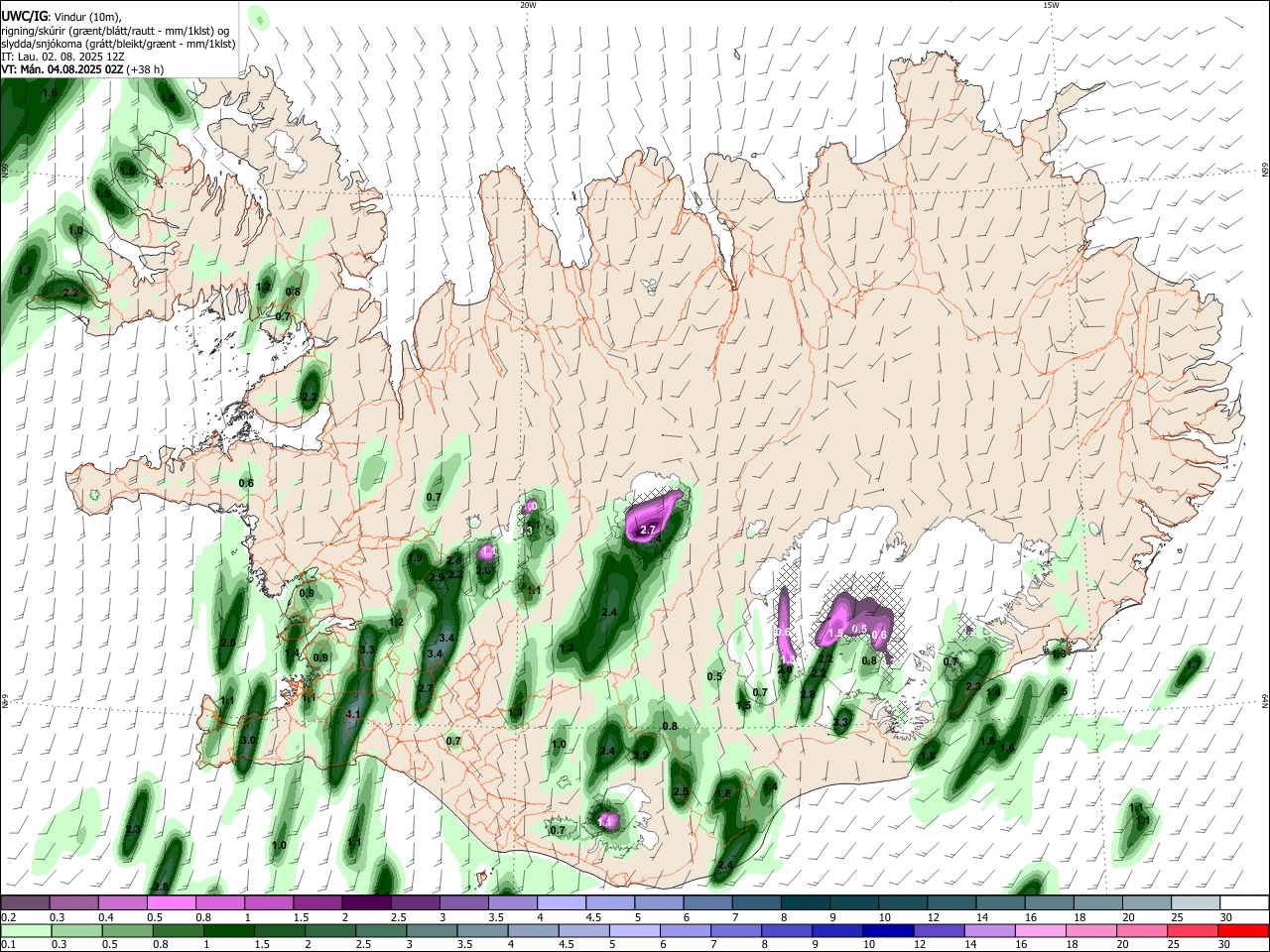Select the 4.5 label in top legend row
Viewport: 1270px width, 952px height.
click(593, 917)
